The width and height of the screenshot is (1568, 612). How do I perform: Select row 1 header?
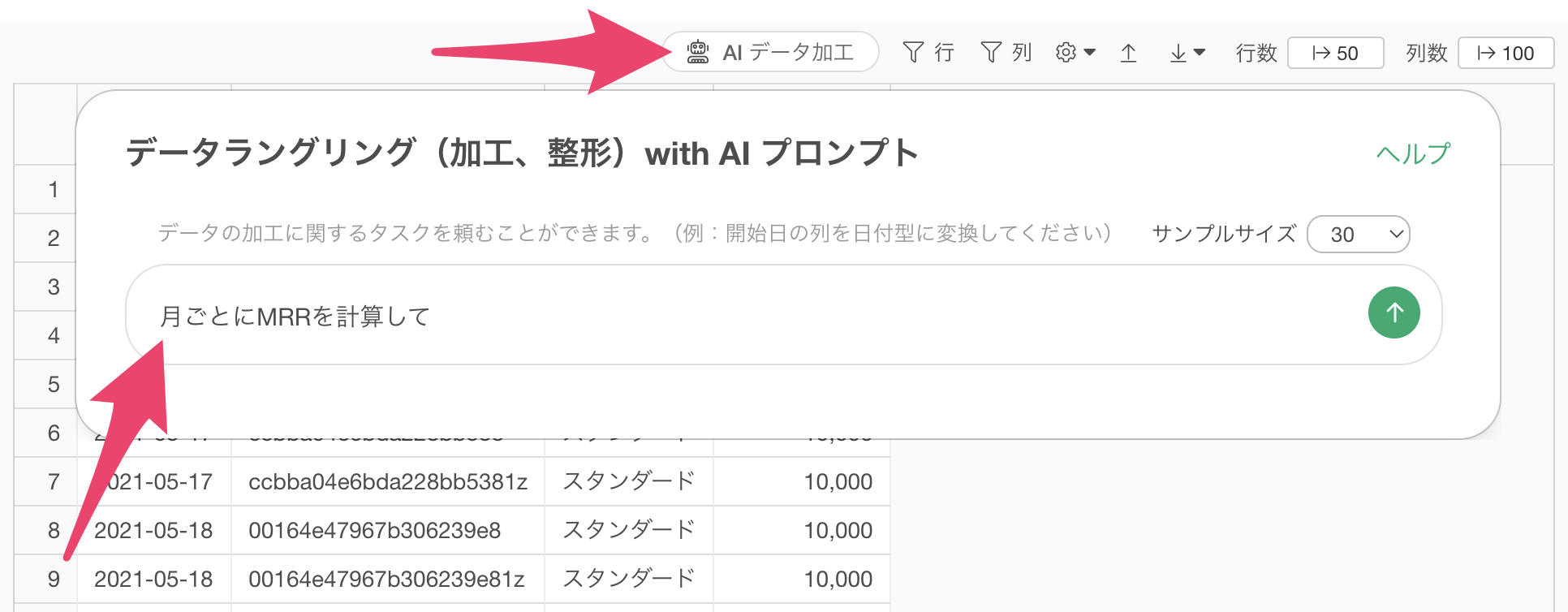click(x=54, y=189)
